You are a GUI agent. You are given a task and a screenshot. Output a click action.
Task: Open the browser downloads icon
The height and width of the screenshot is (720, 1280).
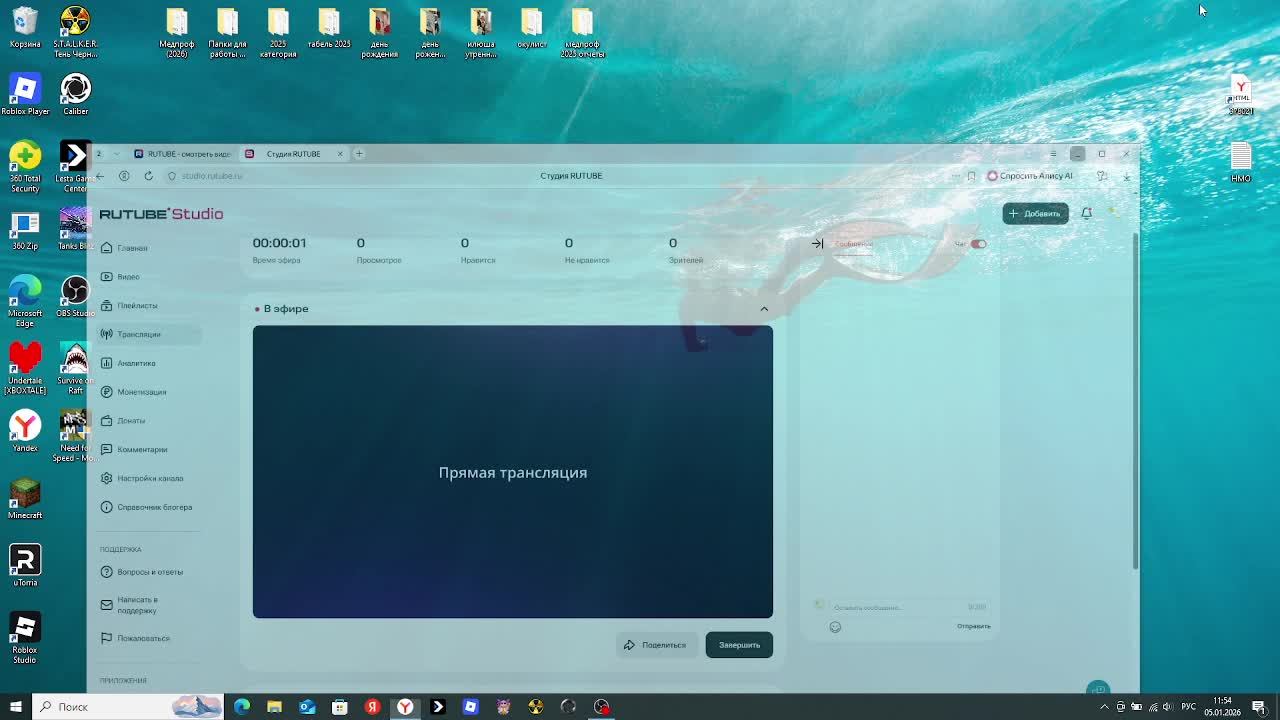[x=1126, y=176]
